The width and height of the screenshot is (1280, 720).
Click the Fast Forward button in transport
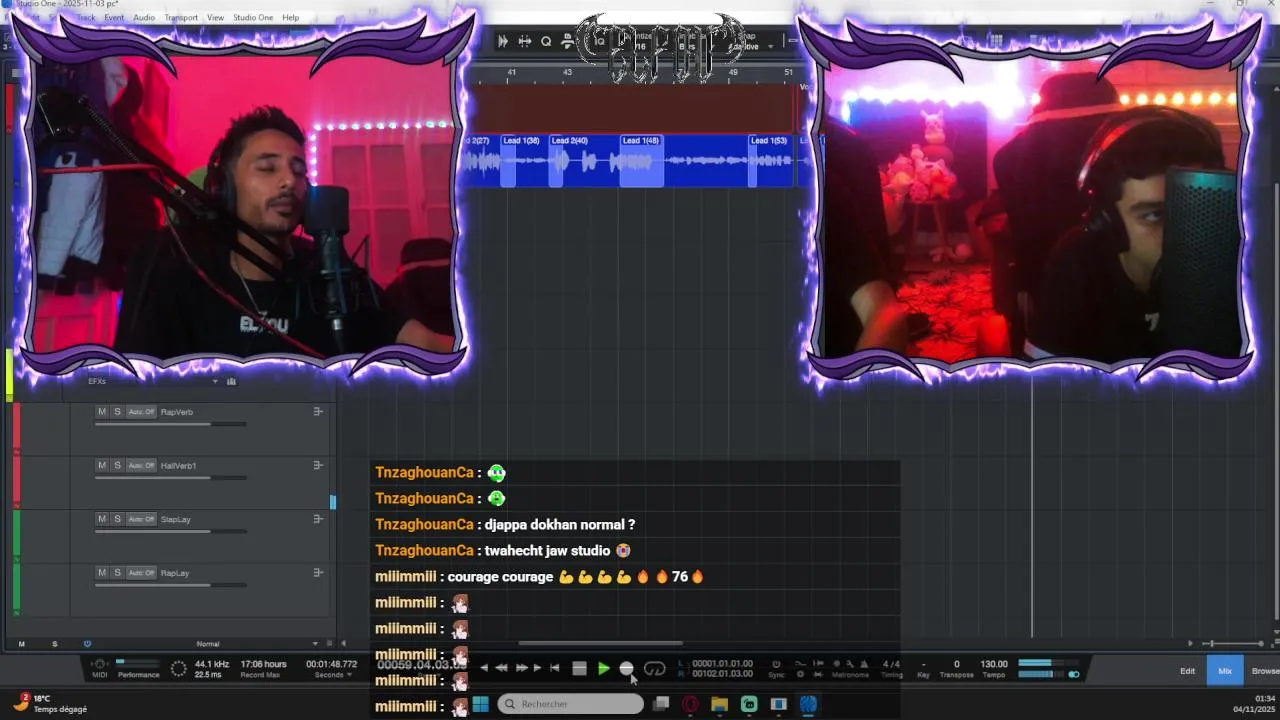tap(521, 668)
